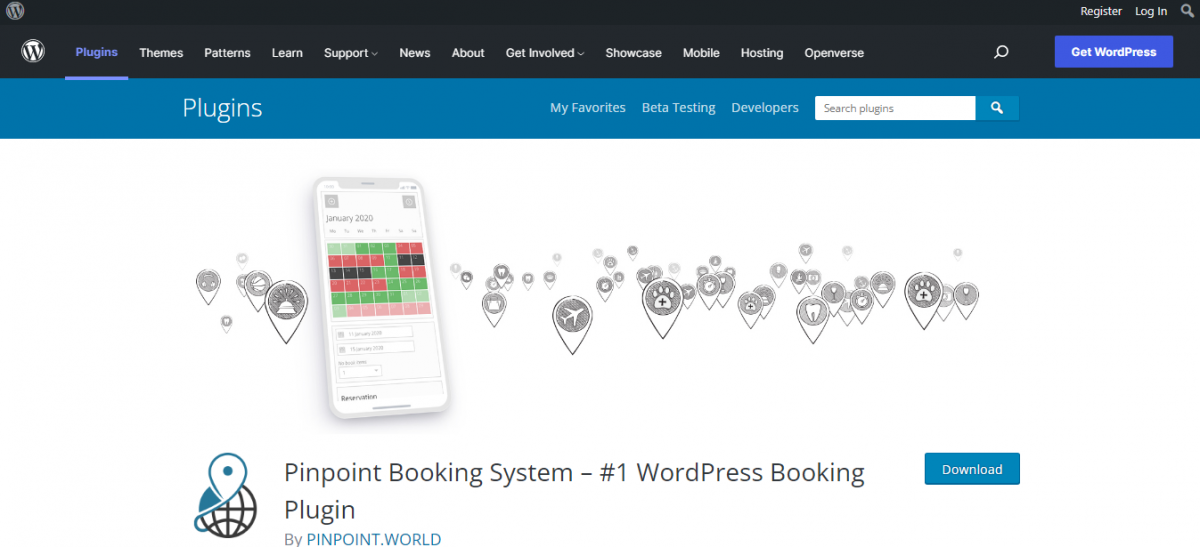The width and height of the screenshot is (1200, 547).
Task: Click the admin bar search icon
Action: pyautogui.click(x=1187, y=11)
